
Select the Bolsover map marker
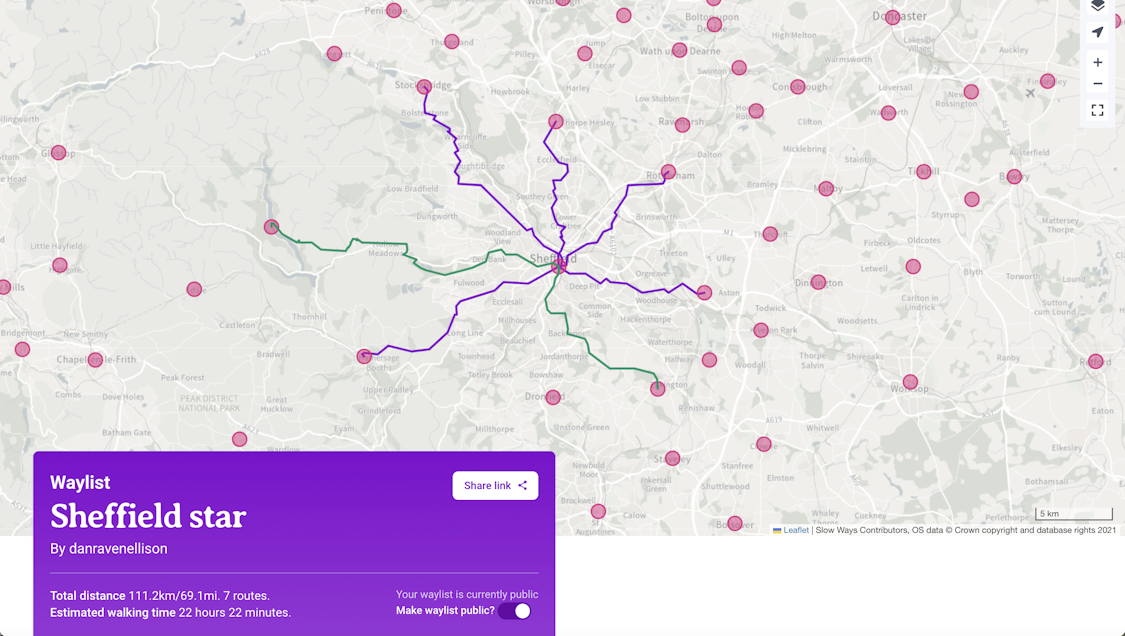(x=735, y=523)
